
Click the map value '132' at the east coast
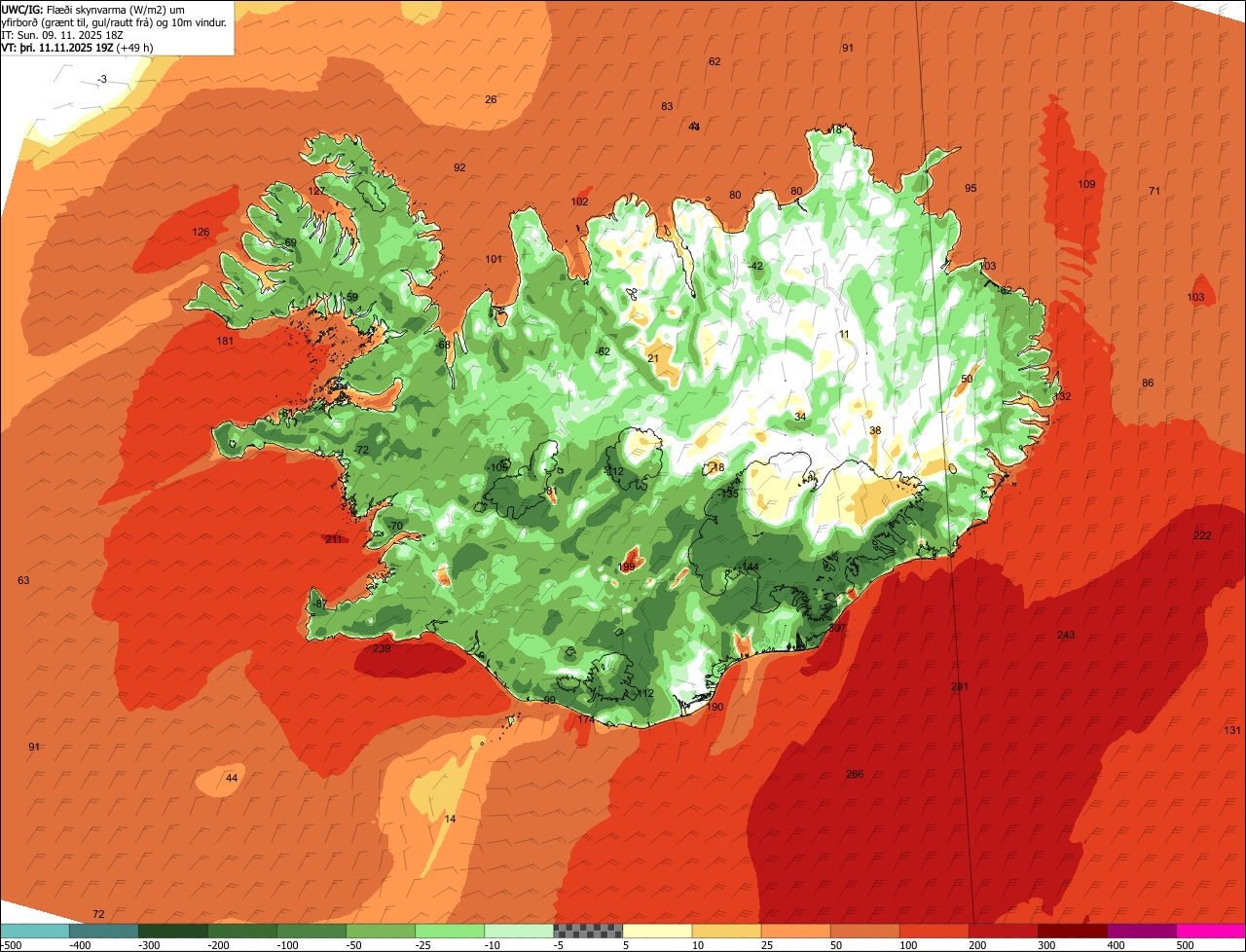(x=1062, y=397)
